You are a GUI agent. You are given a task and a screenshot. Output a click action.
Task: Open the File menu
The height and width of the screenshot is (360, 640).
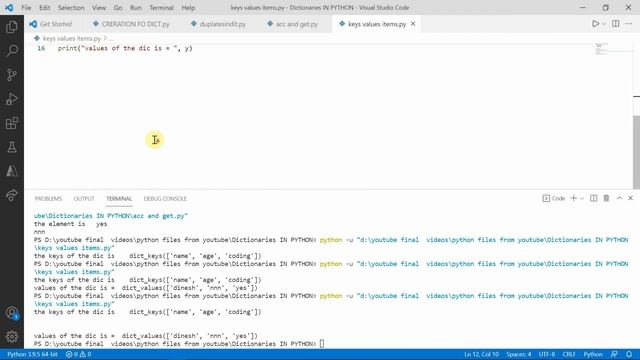point(26,8)
